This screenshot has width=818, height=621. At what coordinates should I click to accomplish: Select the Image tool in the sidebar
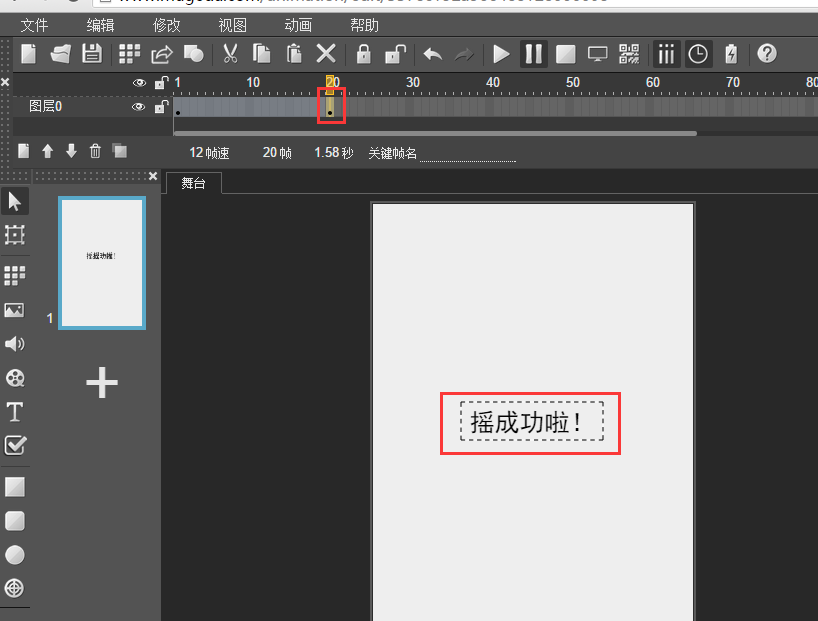[15, 310]
